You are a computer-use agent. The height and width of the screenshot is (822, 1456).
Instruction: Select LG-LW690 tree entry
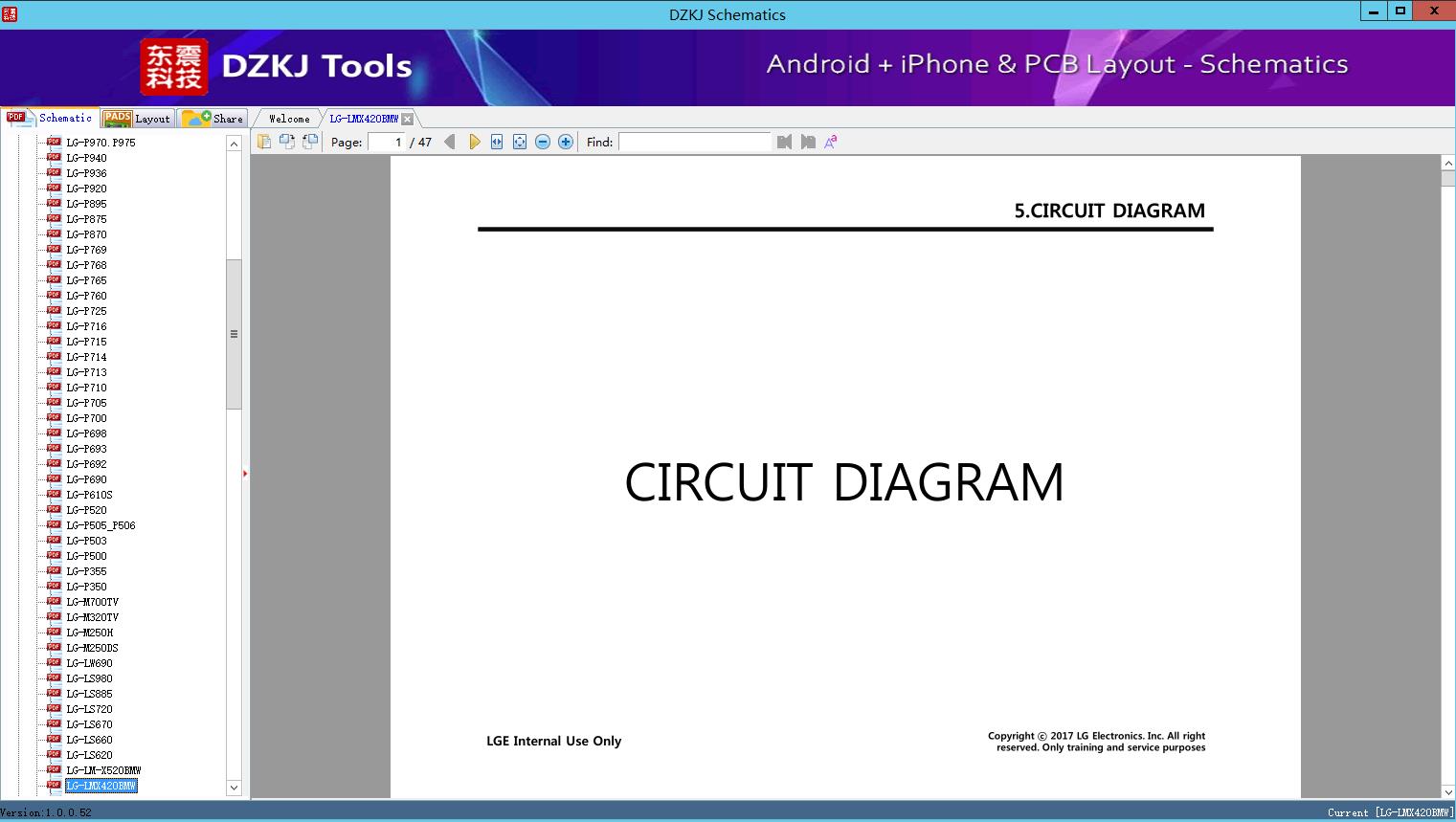(89, 663)
